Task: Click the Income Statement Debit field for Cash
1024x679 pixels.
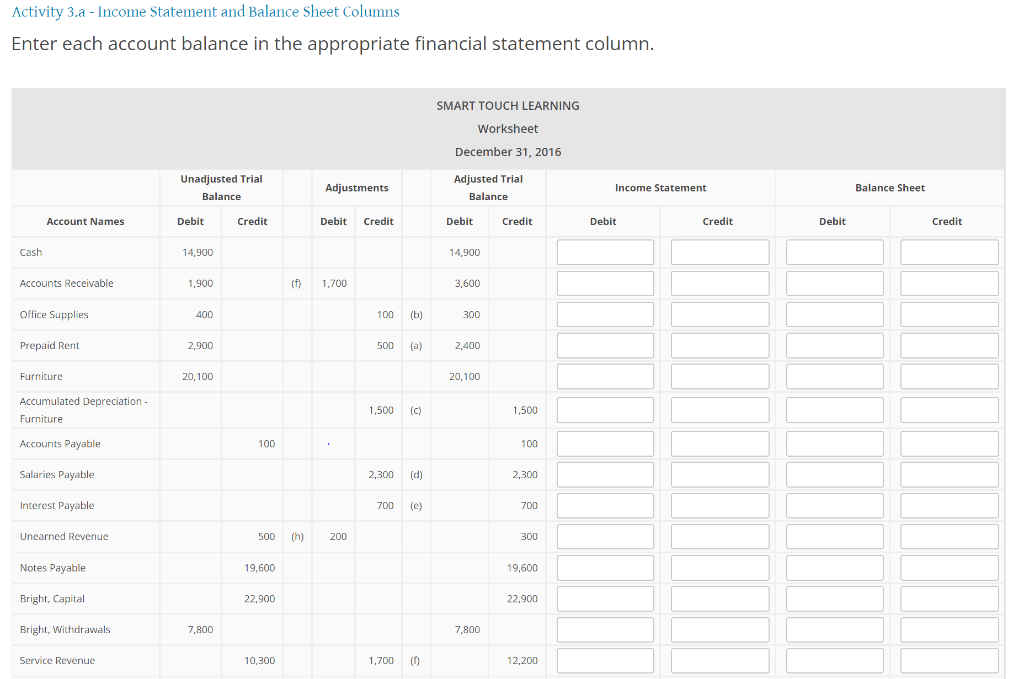Action: click(604, 252)
